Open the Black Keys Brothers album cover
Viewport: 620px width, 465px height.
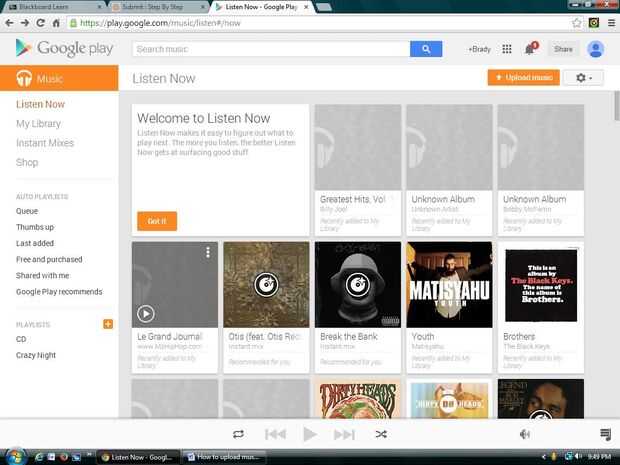coord(541,285)
